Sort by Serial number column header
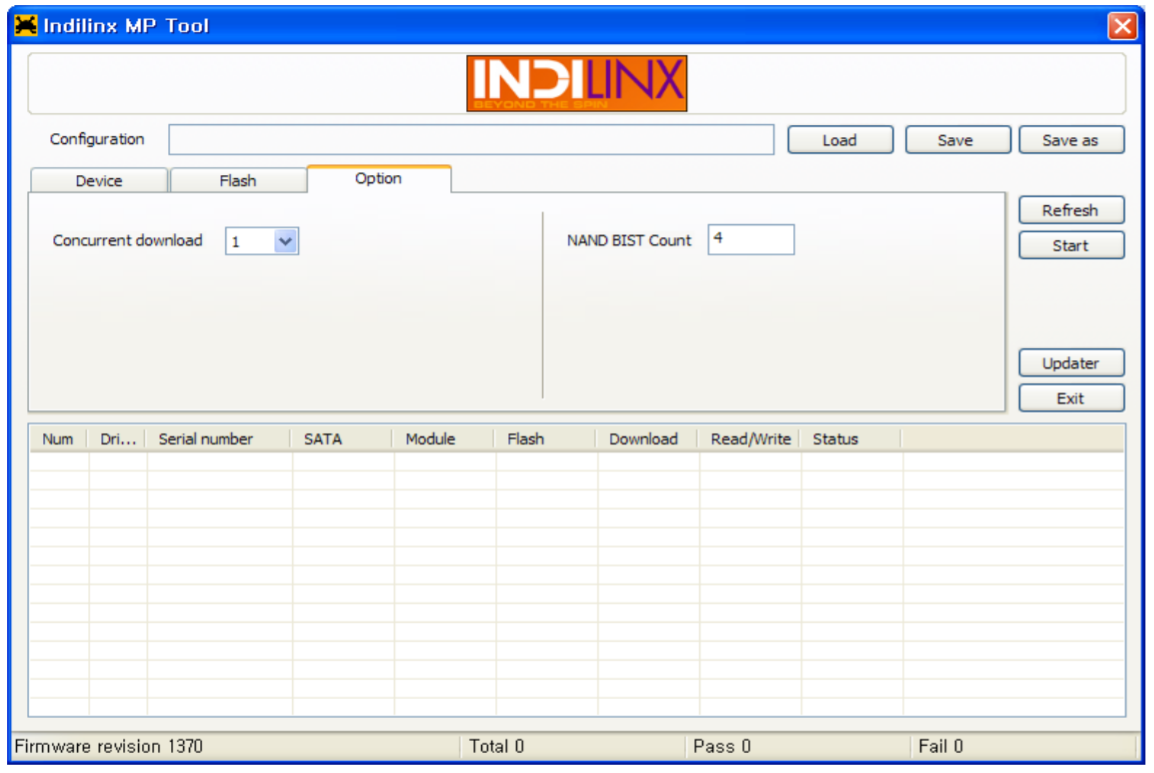 tap(219, 440)
